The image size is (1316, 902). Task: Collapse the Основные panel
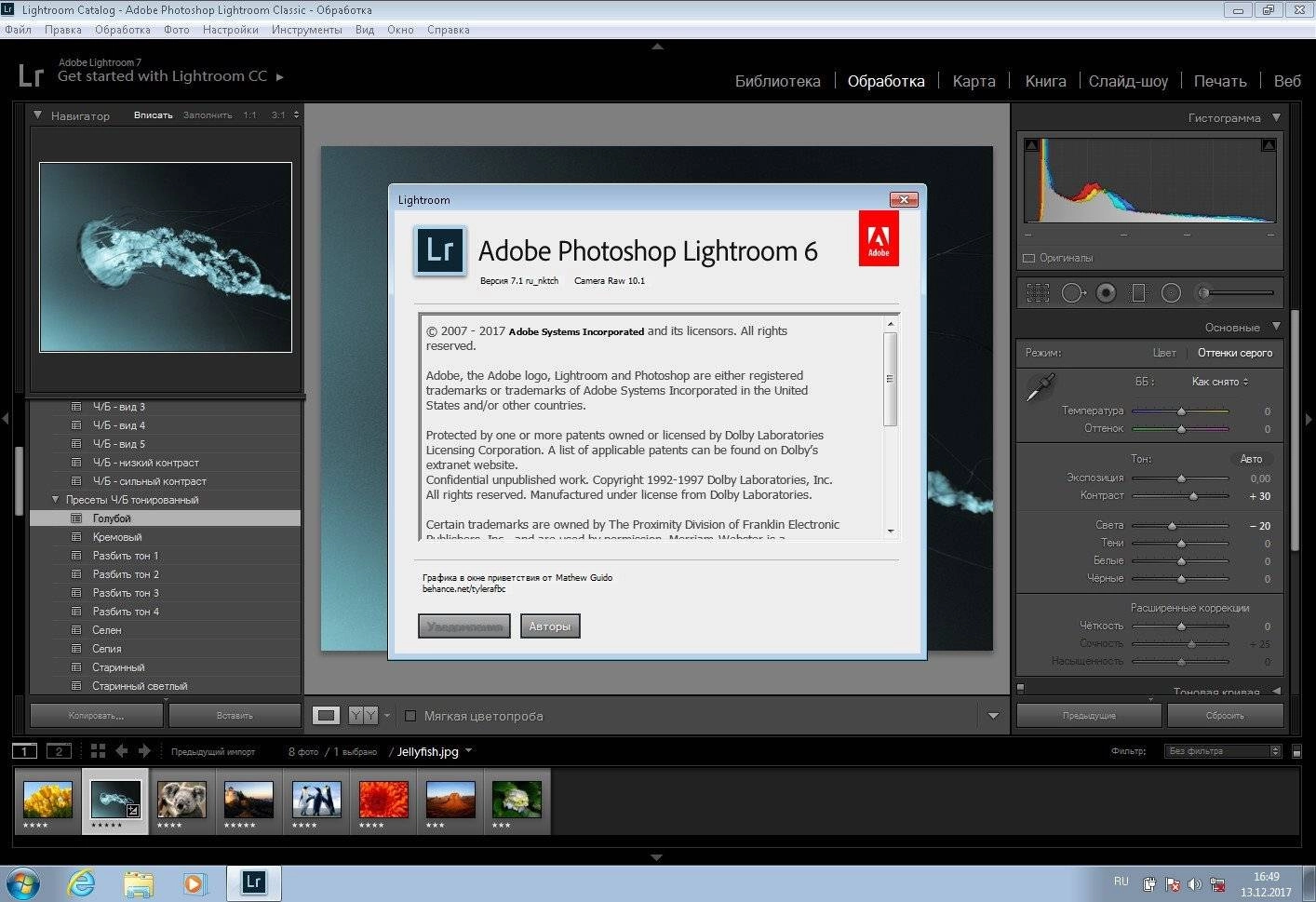[x=1276, y=327]
